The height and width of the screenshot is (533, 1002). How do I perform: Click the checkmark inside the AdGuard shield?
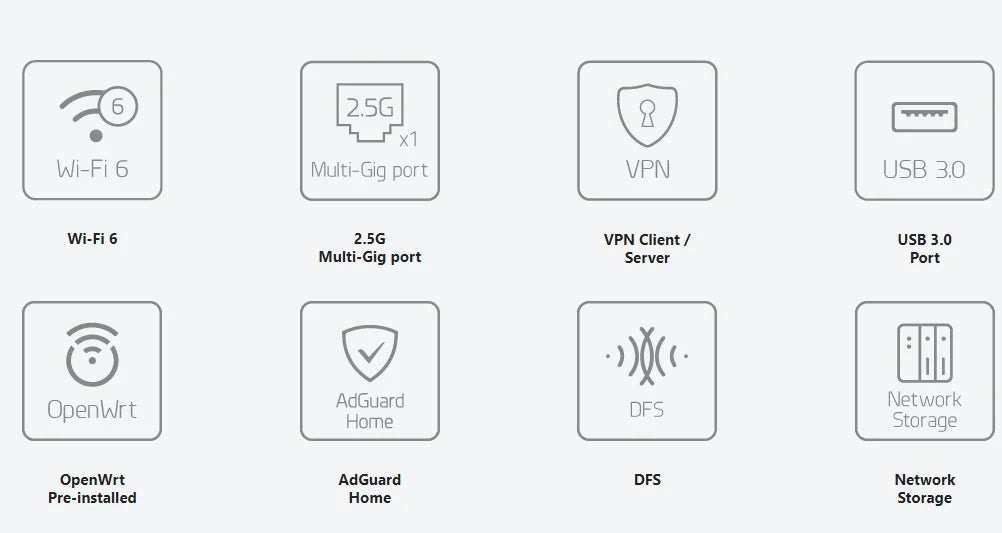[370, 353]
